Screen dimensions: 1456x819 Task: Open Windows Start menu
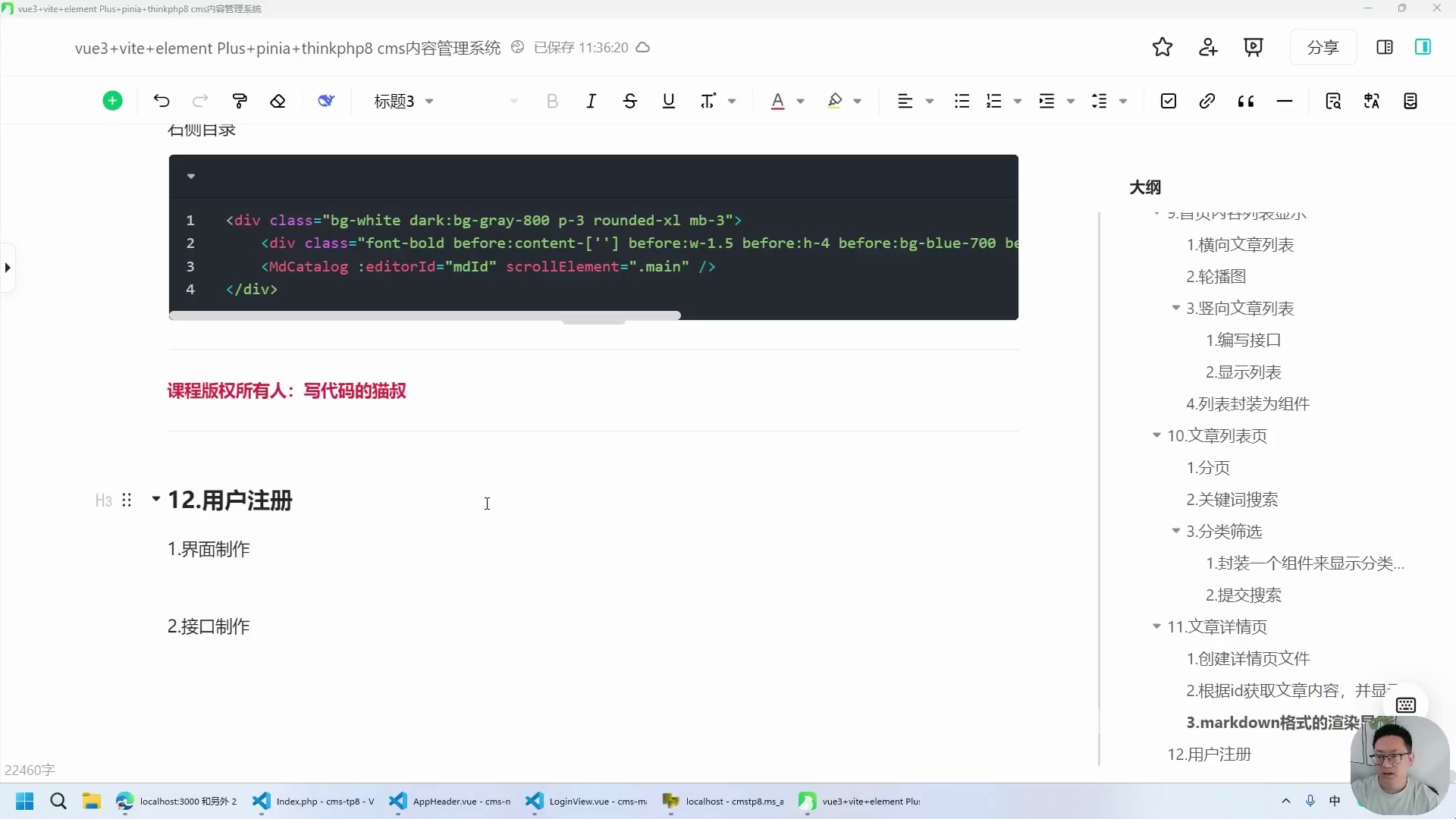coord(25,802)
